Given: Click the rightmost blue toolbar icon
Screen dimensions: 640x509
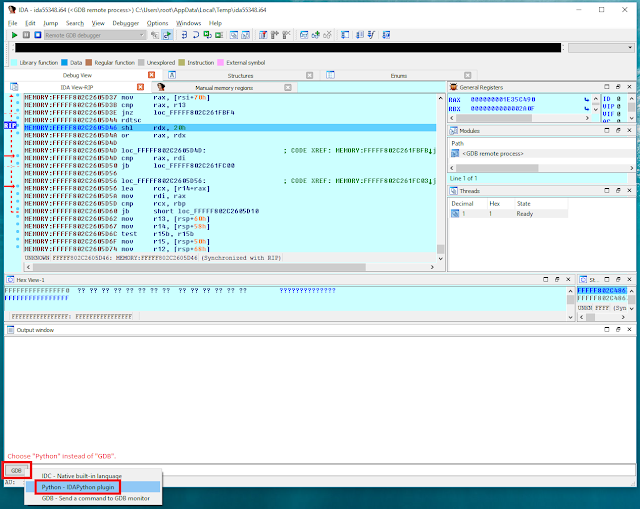Looking at the screenshot, I should point(386,35).
